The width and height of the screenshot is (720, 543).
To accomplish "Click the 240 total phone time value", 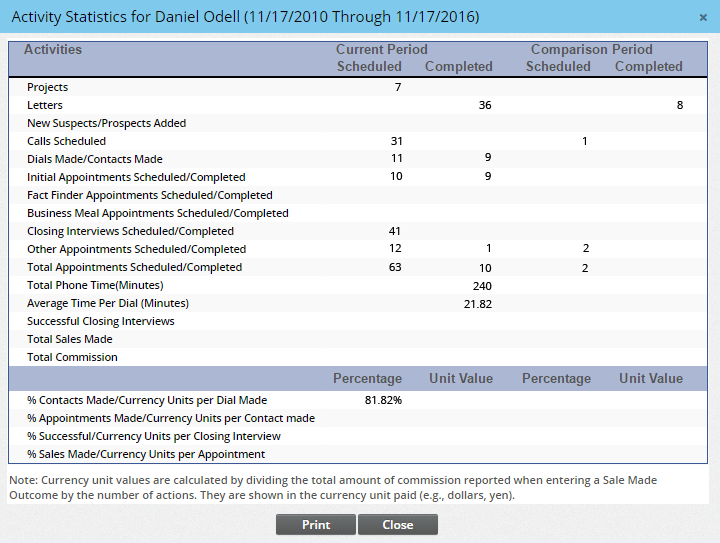I will [481, 286].
